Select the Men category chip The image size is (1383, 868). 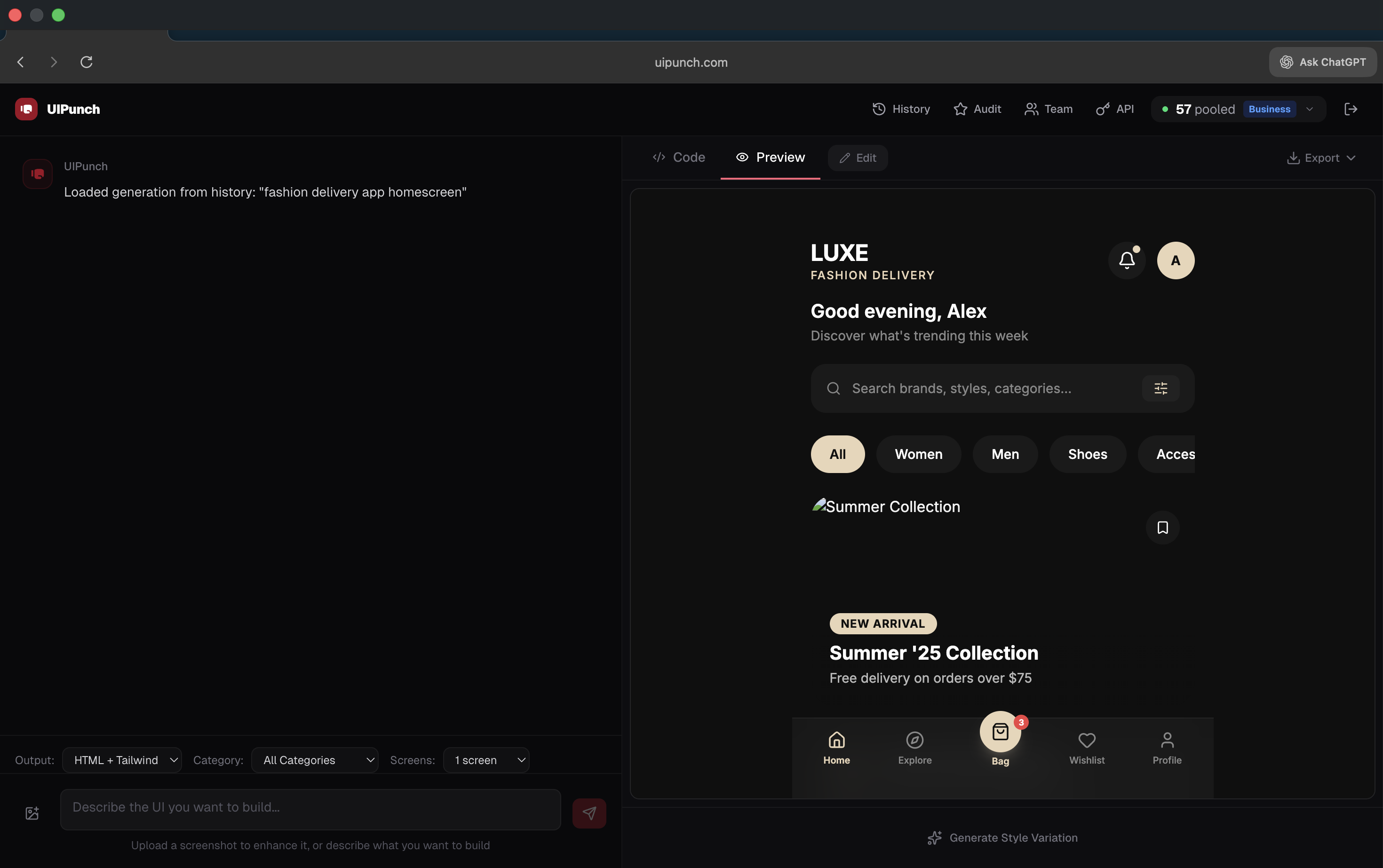pyautogui.click(x=1005, y=454)
